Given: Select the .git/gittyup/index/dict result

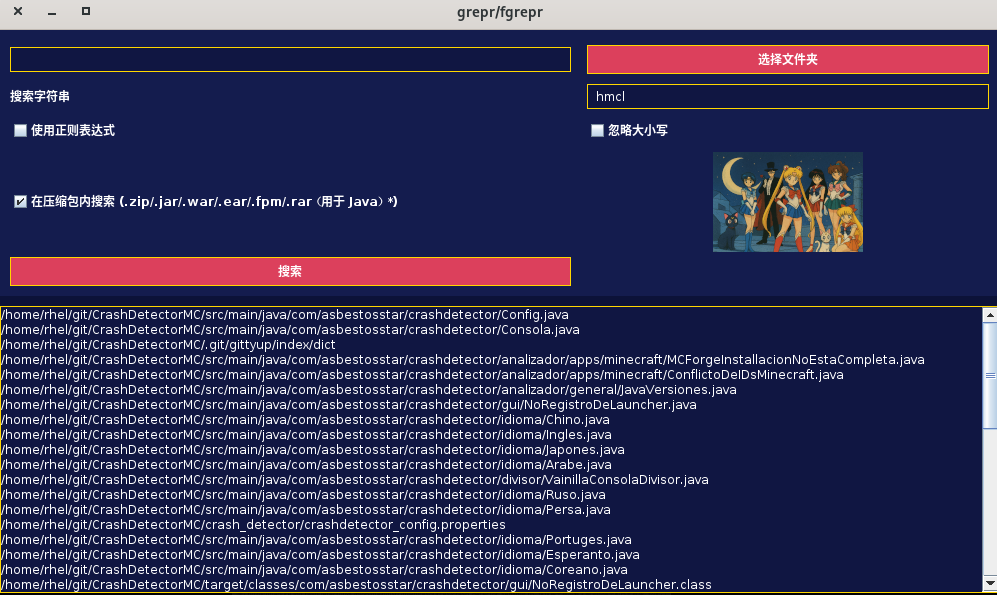Looking at the screenshot, I should click(x=168, y=345).
